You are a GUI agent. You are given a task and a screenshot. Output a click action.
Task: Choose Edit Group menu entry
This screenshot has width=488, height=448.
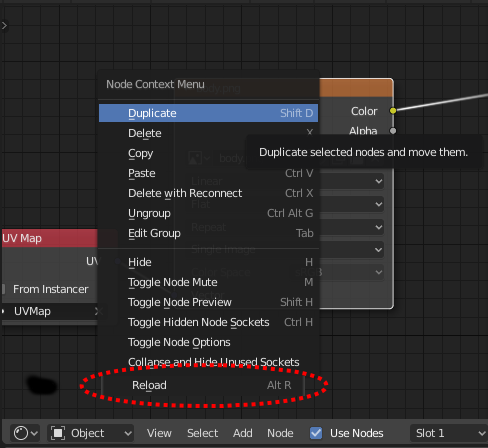[208, 233]
